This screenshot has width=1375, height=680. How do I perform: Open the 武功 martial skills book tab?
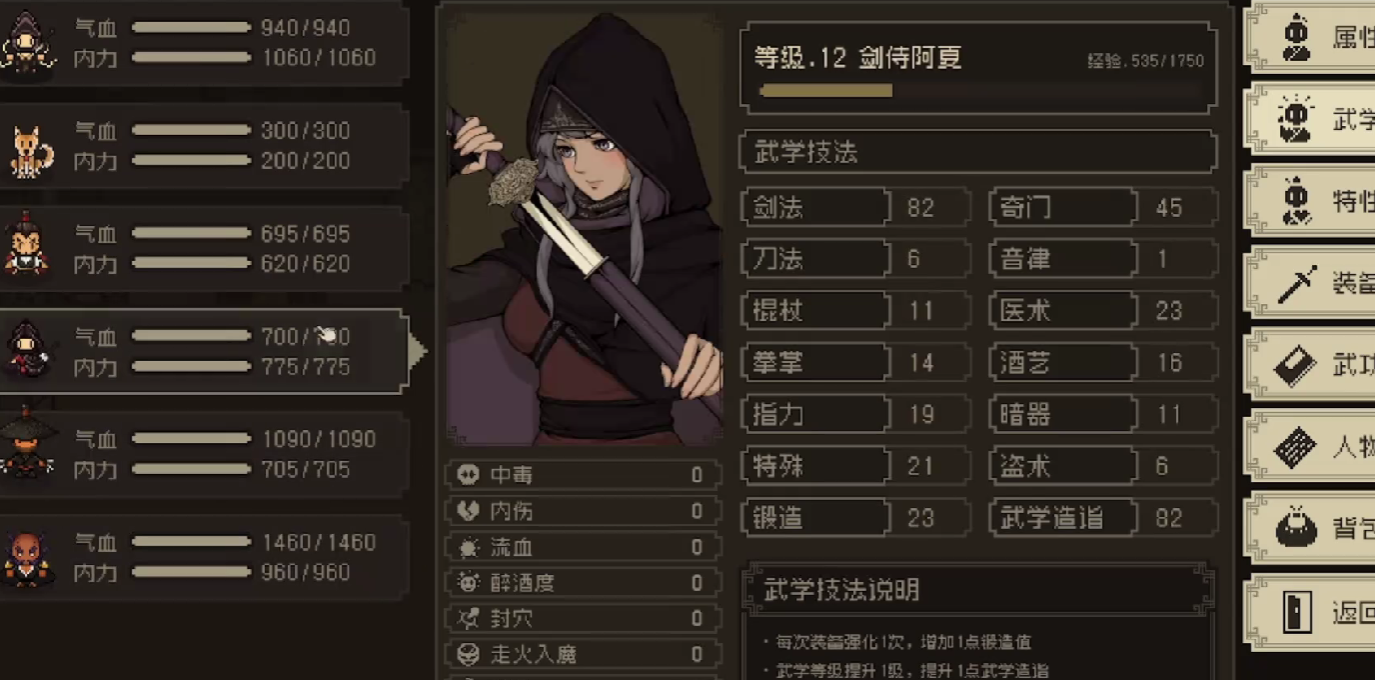click(1309, 366)
